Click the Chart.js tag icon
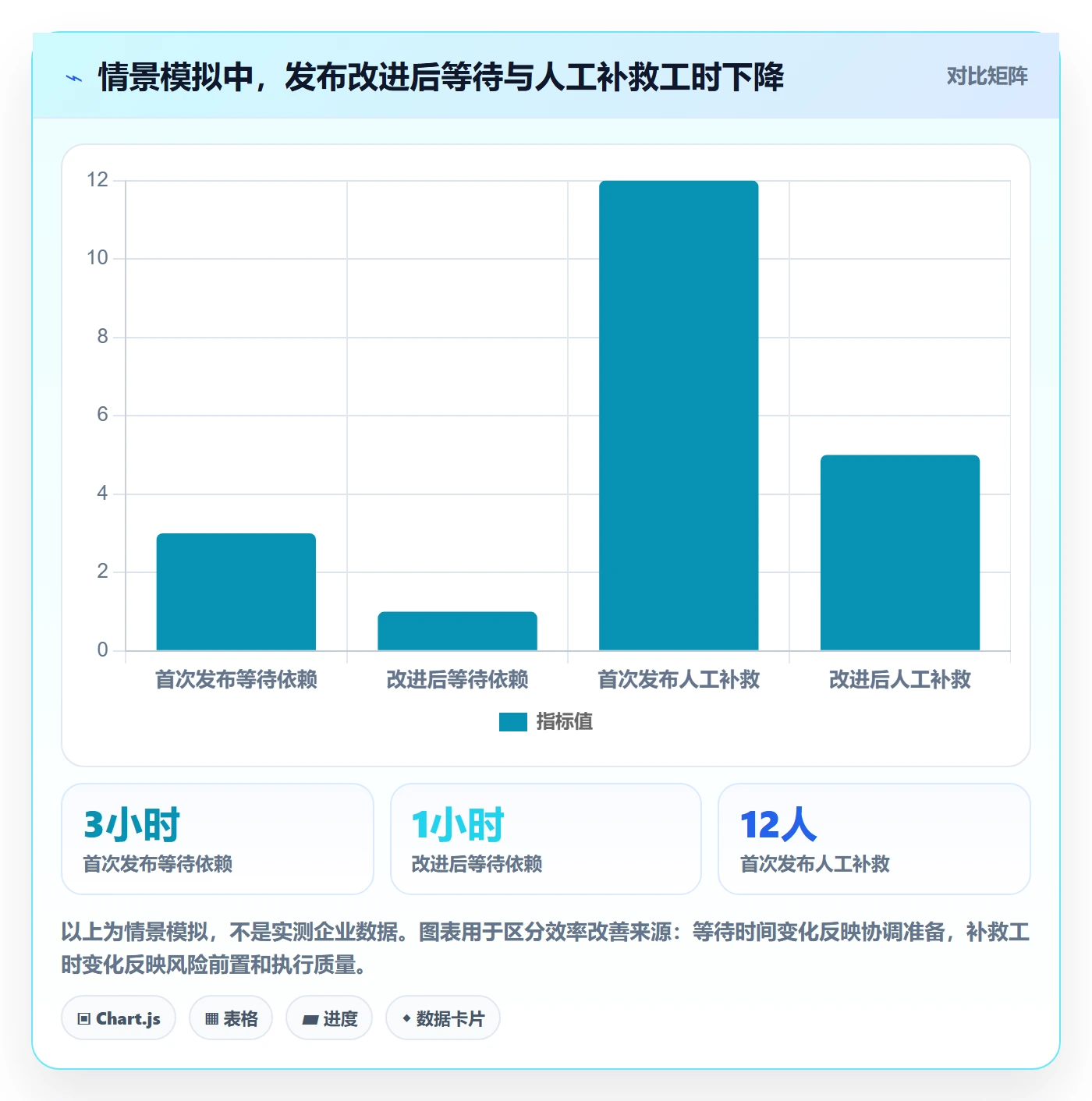Viewport: 1092px width, 1101px height. tap(84, 1018)
